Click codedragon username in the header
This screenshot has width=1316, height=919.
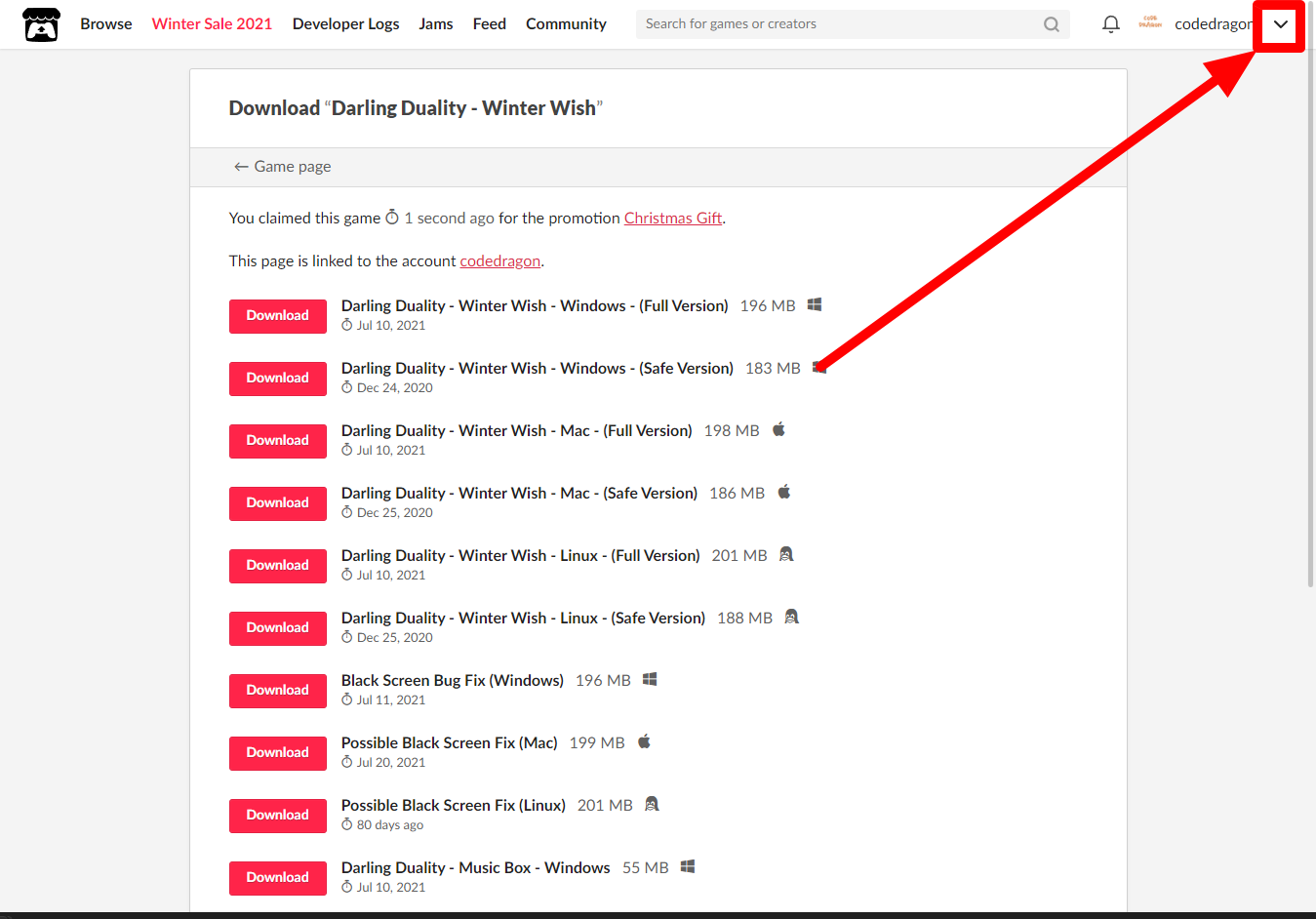[1216, 23]
